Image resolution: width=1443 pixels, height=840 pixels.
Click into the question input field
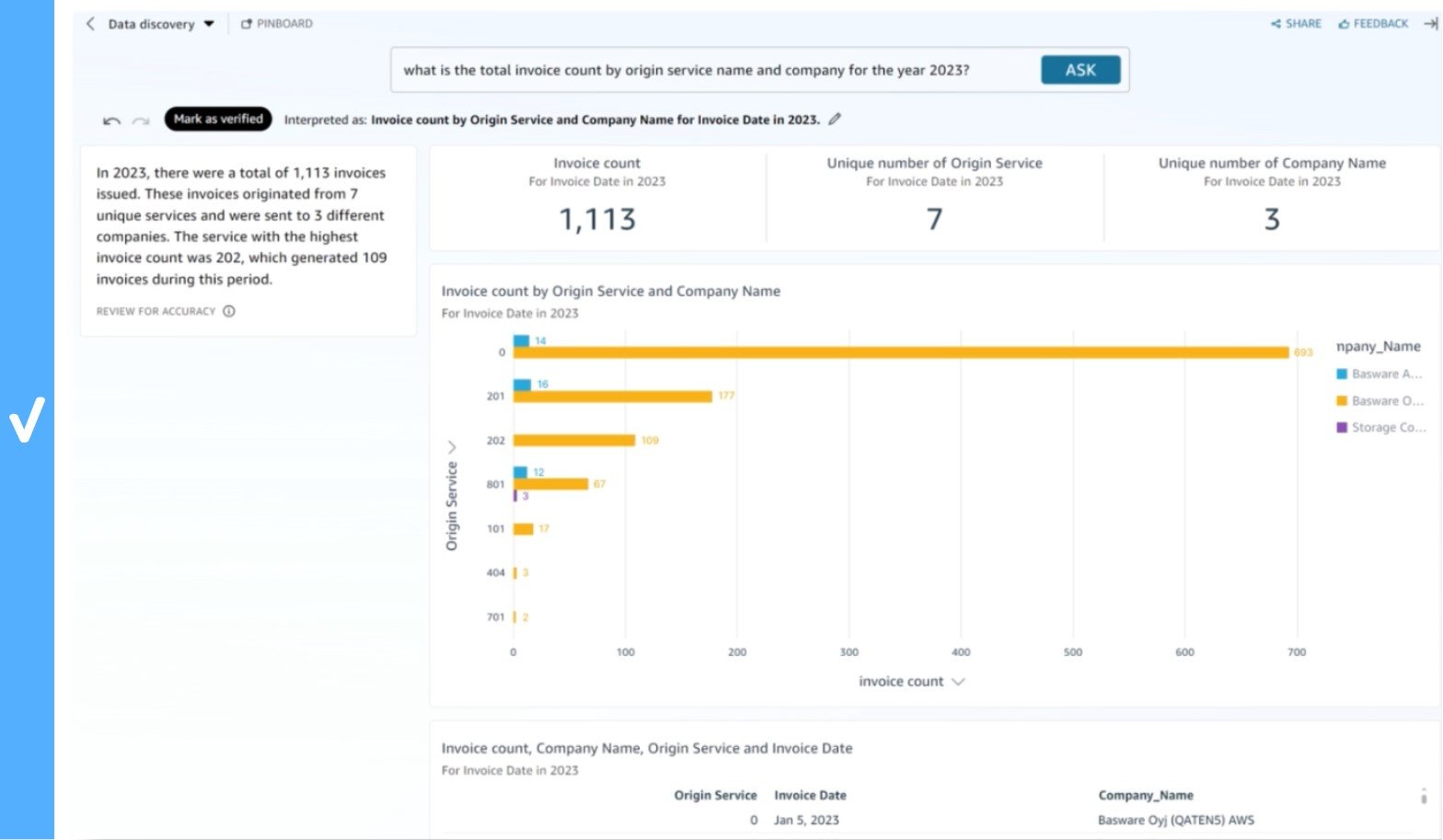pos(713,70)
